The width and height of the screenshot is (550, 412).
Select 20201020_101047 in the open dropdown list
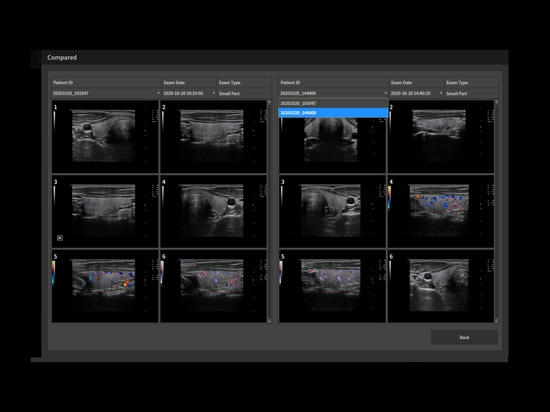[333, 103]
